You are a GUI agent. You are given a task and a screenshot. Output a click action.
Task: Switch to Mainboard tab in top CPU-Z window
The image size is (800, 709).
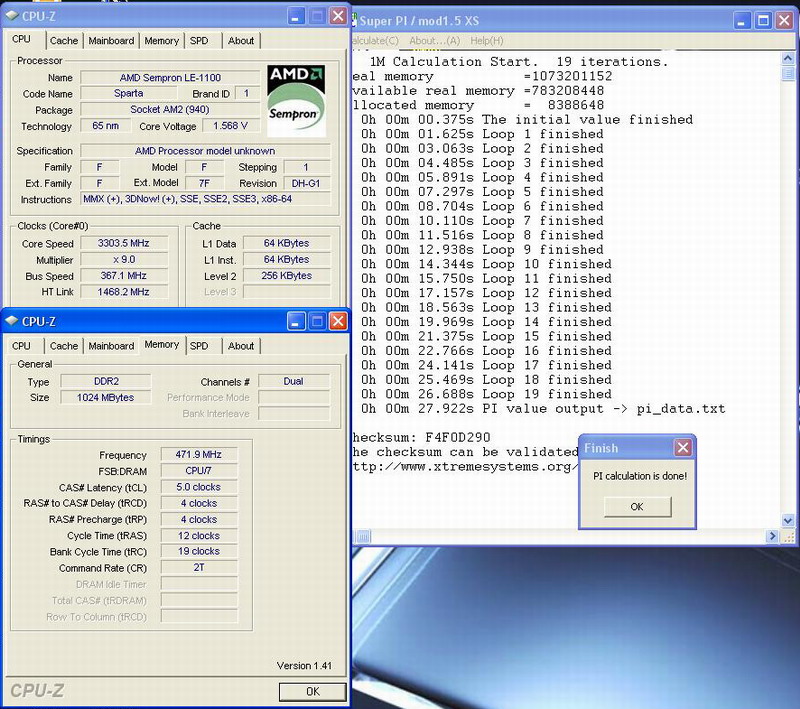click(x=111, y=41)
